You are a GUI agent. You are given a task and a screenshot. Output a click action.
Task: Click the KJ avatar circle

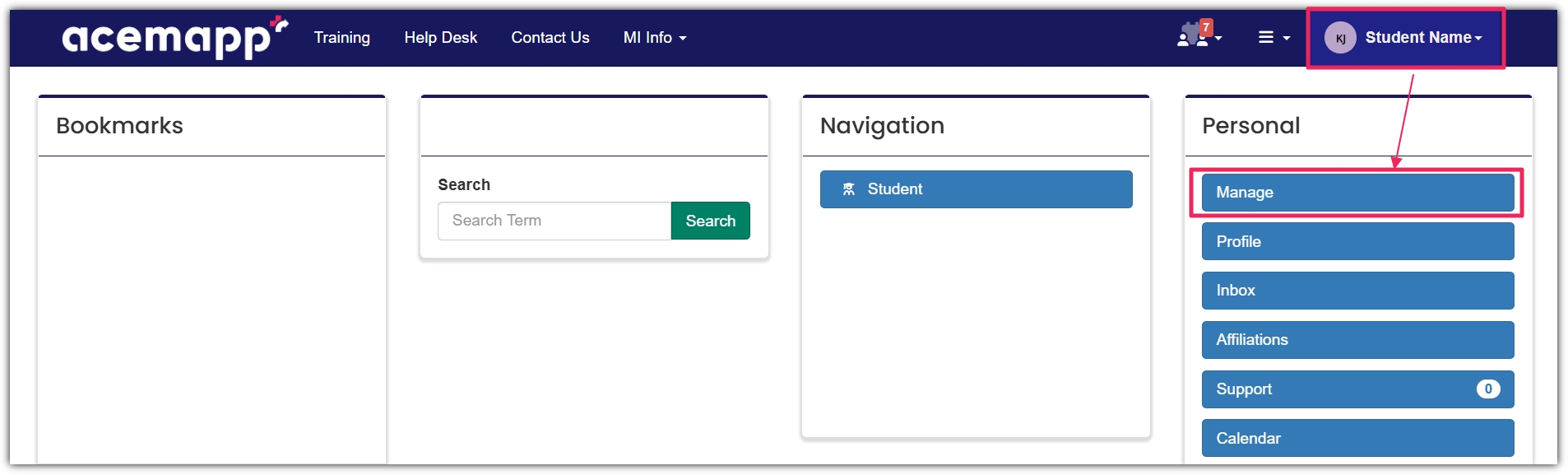[x=1339, y=37]
